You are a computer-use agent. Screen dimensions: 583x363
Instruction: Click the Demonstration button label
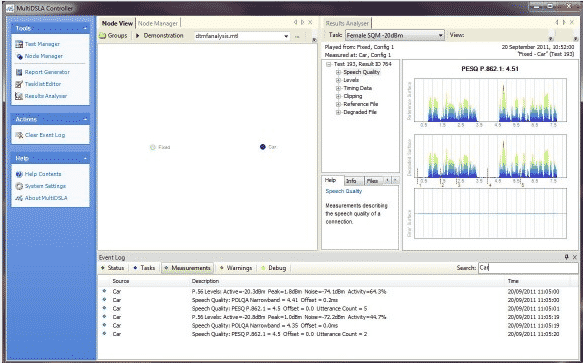[x=164, y=36]
